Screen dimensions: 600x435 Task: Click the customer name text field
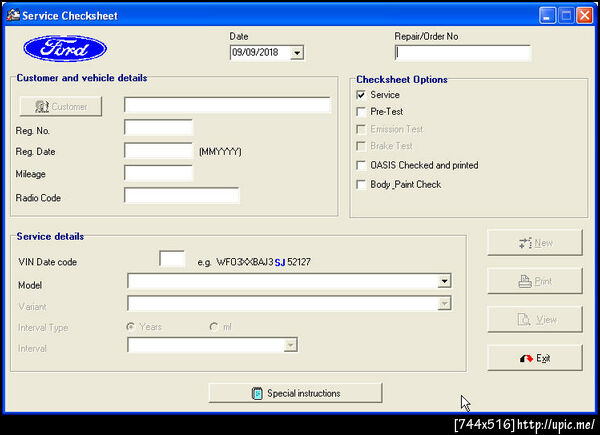pyautogui.click(x=227, y=105)
